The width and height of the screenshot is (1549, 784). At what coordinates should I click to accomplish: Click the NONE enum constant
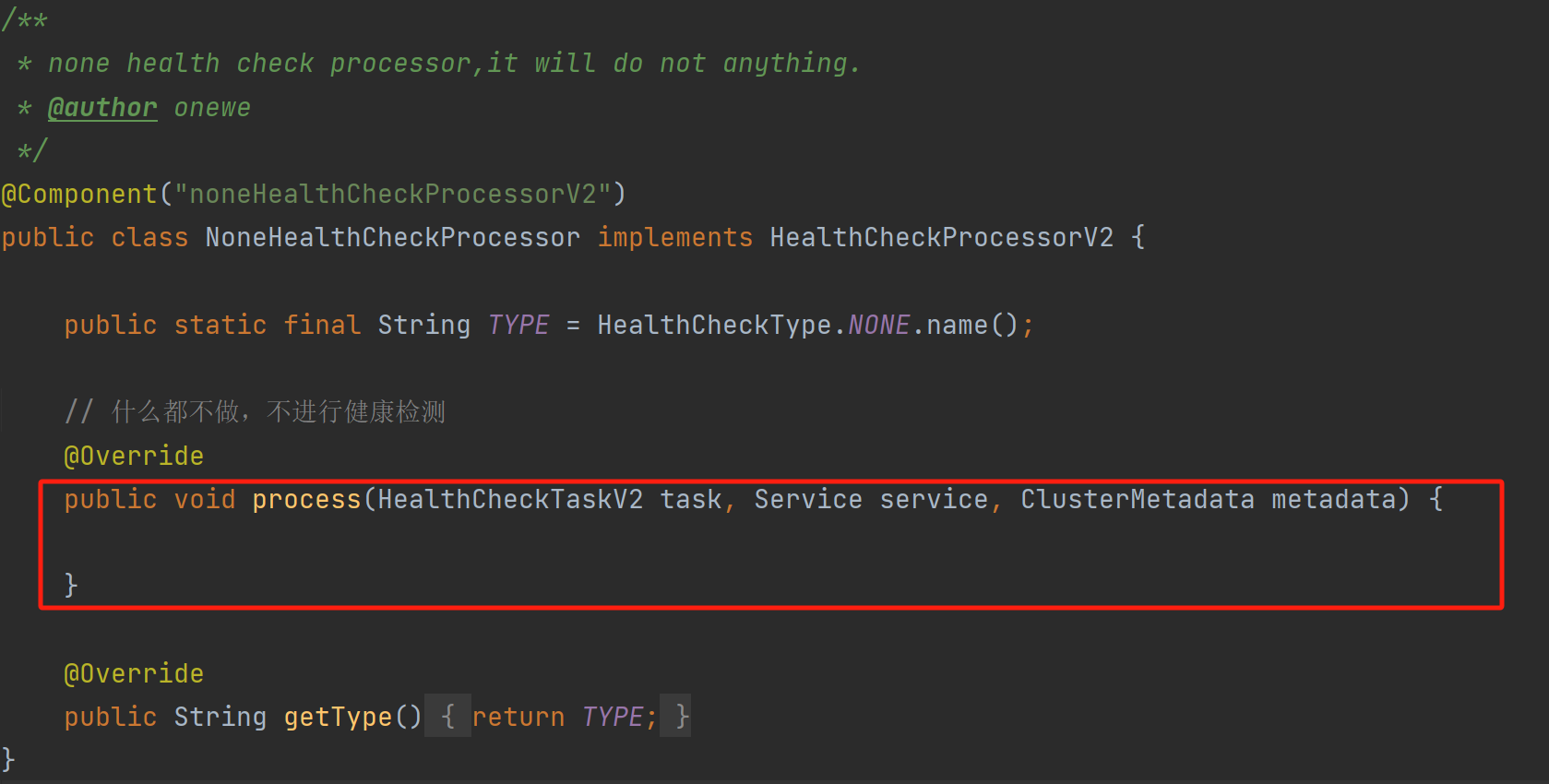point(878,325)
